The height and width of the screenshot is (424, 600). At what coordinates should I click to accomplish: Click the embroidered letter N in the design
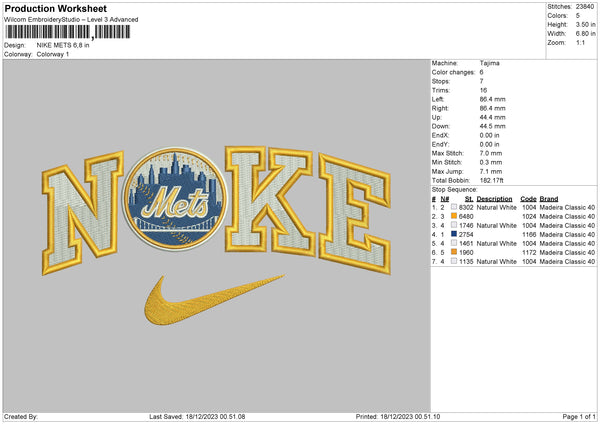(x=82, y=212)
